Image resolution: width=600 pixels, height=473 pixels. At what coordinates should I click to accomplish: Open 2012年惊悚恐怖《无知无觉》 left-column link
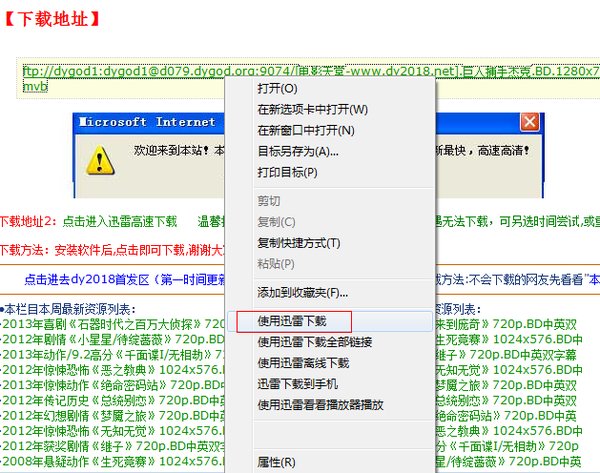click(114, 431)
